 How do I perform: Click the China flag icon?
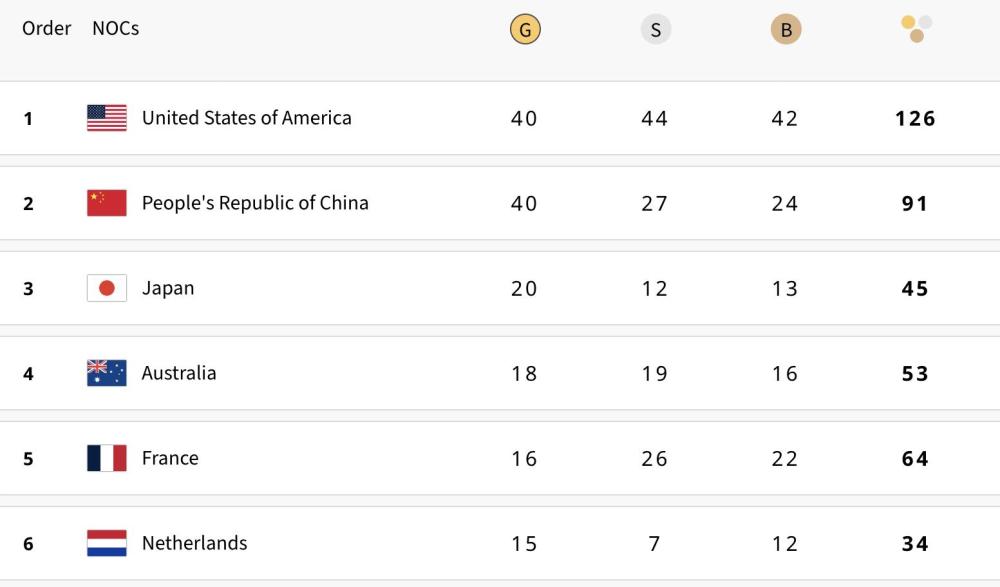click(x=107, y=203)
